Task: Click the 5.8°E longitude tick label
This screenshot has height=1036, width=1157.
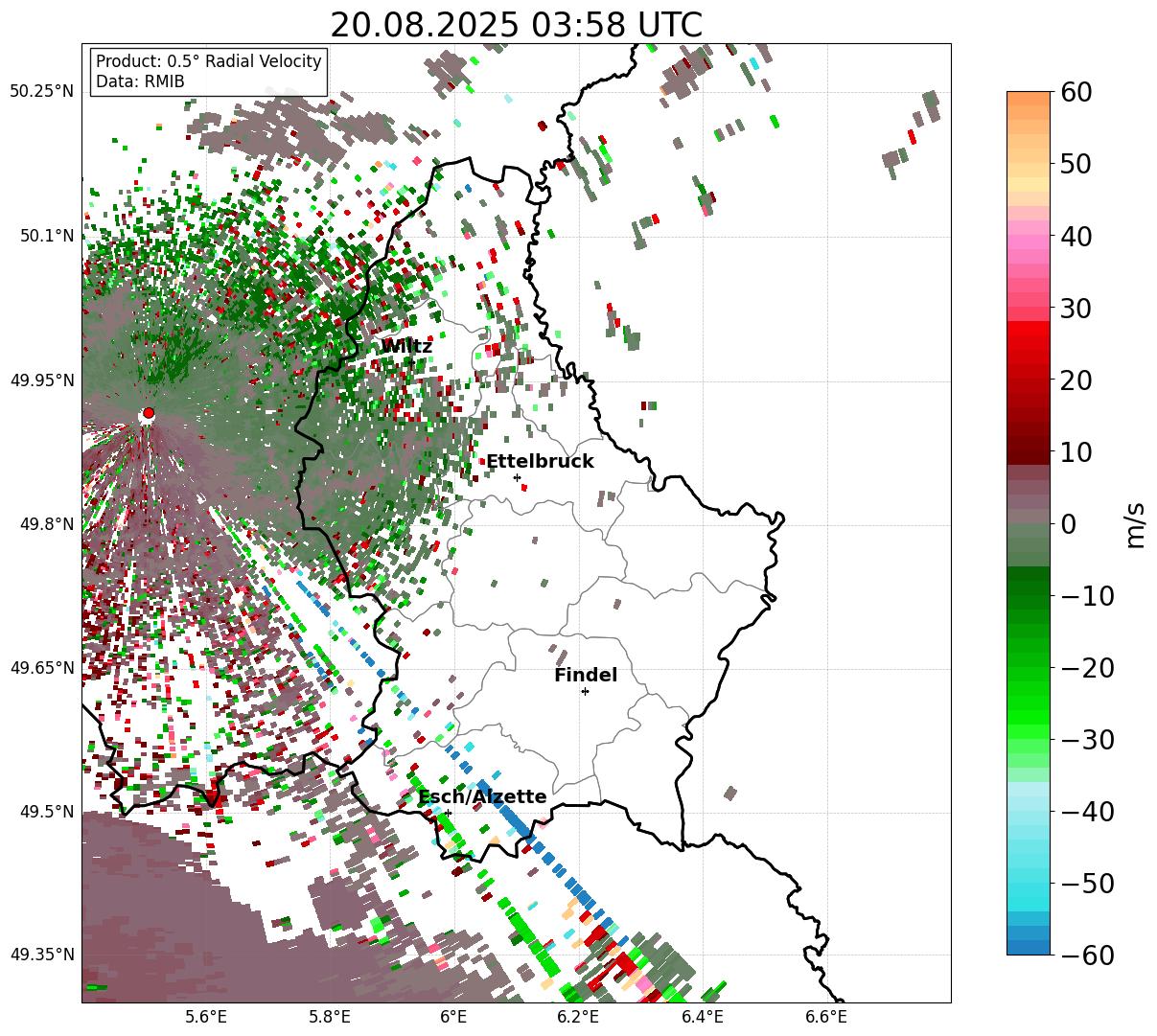Action: coord(330,1017)
